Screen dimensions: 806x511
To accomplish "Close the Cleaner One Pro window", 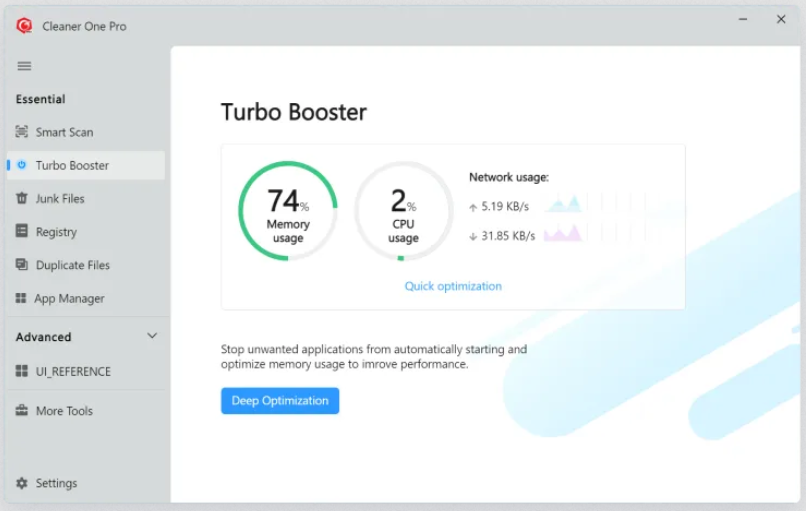I will [x=781, y=19].
